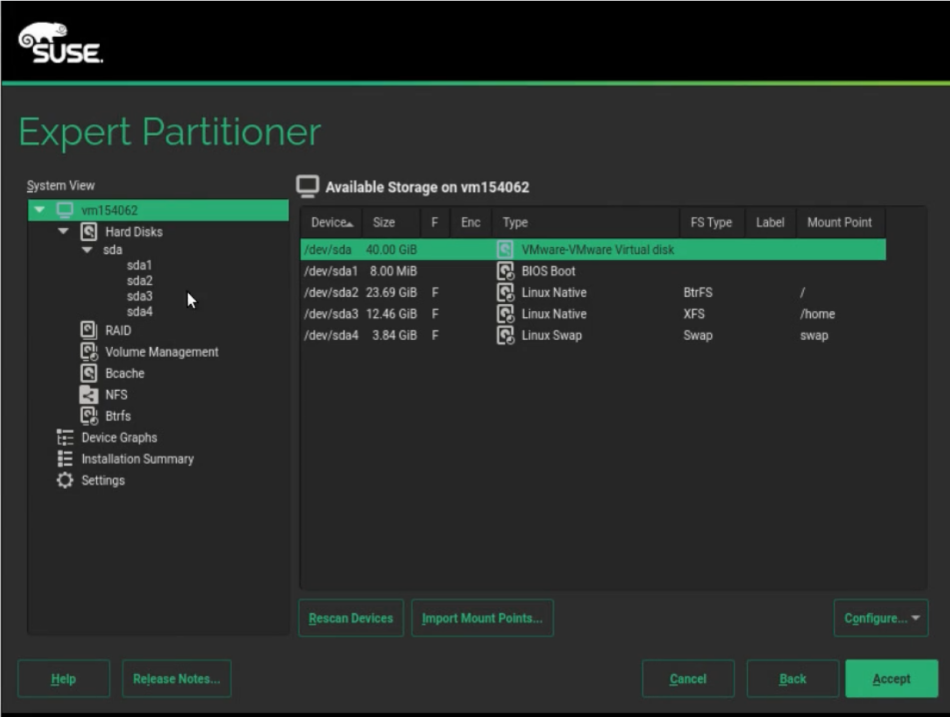Viewport: 950px width, 717px height.
Task: Collapse the Hard Disks tree branch
Action: [63, 231]
